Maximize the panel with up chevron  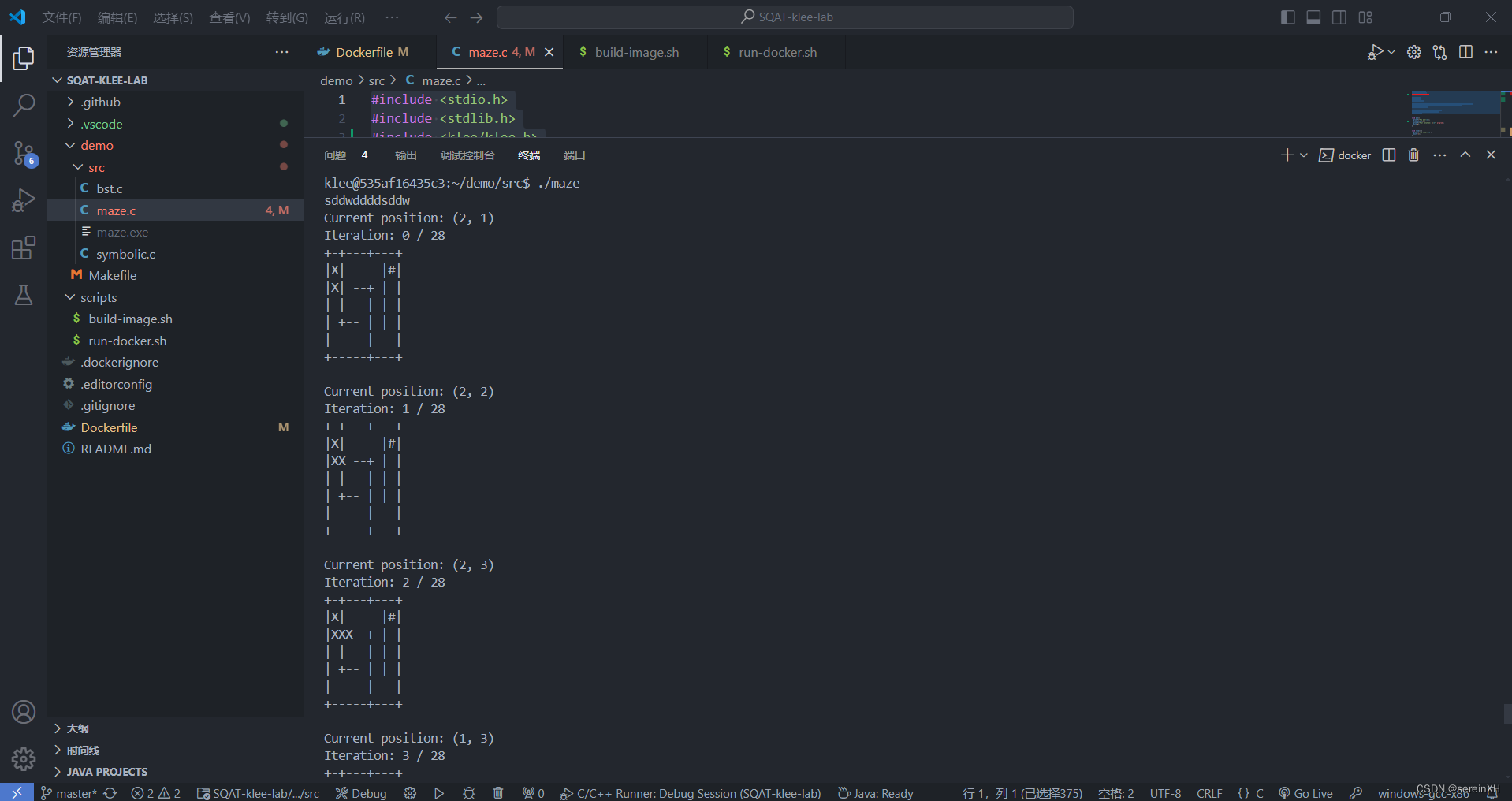point(1465,155)
